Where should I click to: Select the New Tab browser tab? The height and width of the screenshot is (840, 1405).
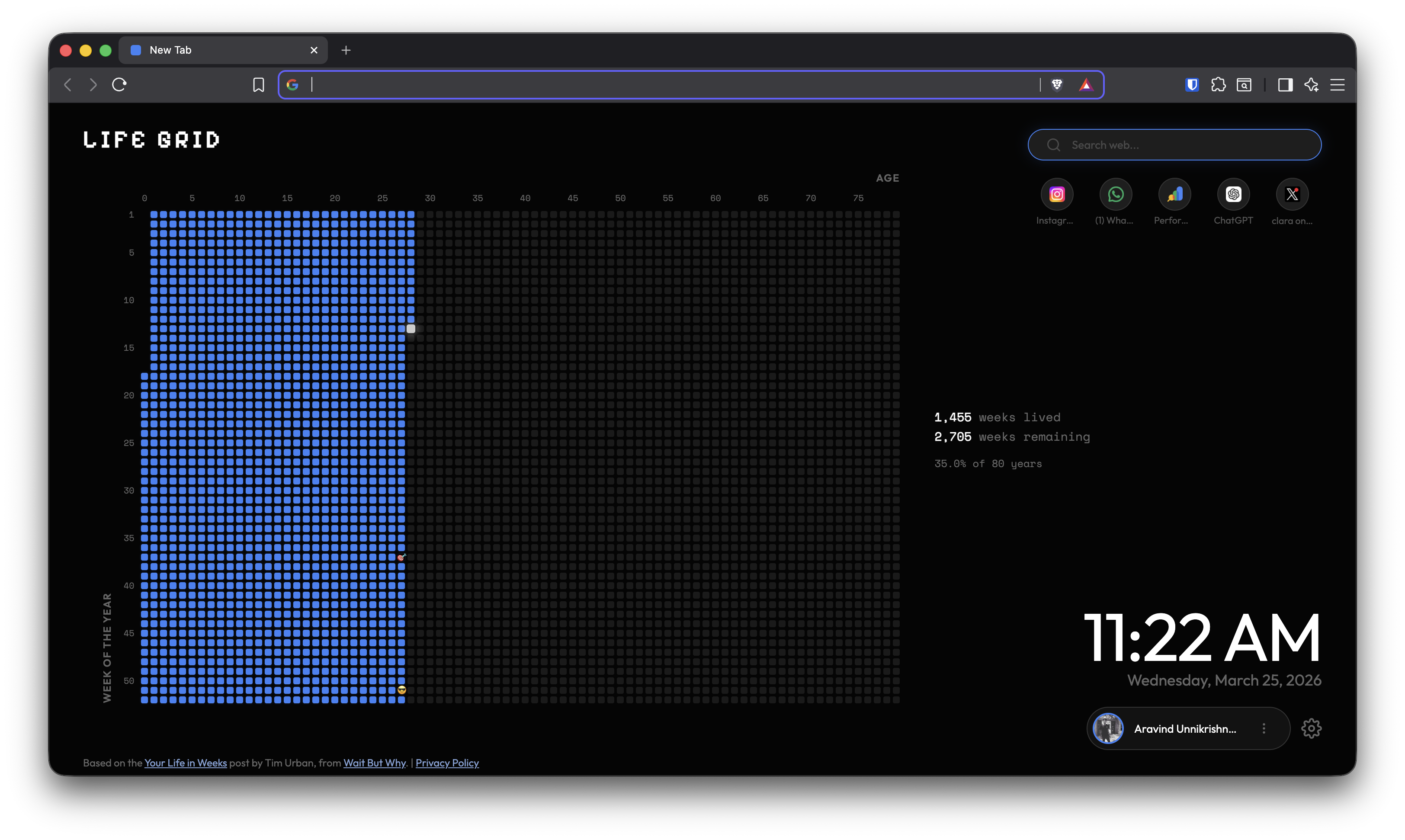tap(187, 50)
